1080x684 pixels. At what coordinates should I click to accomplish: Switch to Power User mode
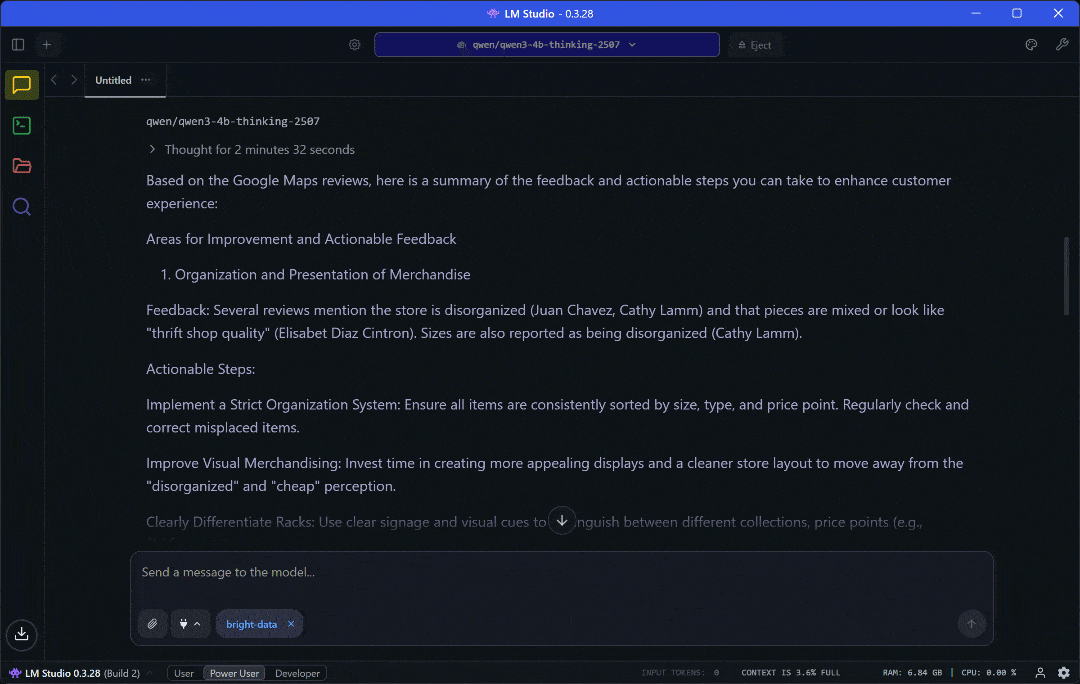tap(233, 673)
